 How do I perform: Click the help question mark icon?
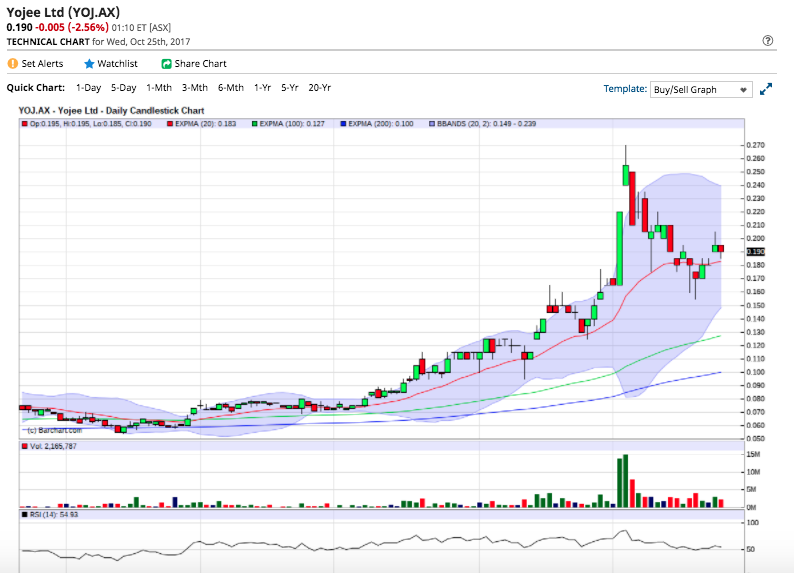[x=768, y=41]
